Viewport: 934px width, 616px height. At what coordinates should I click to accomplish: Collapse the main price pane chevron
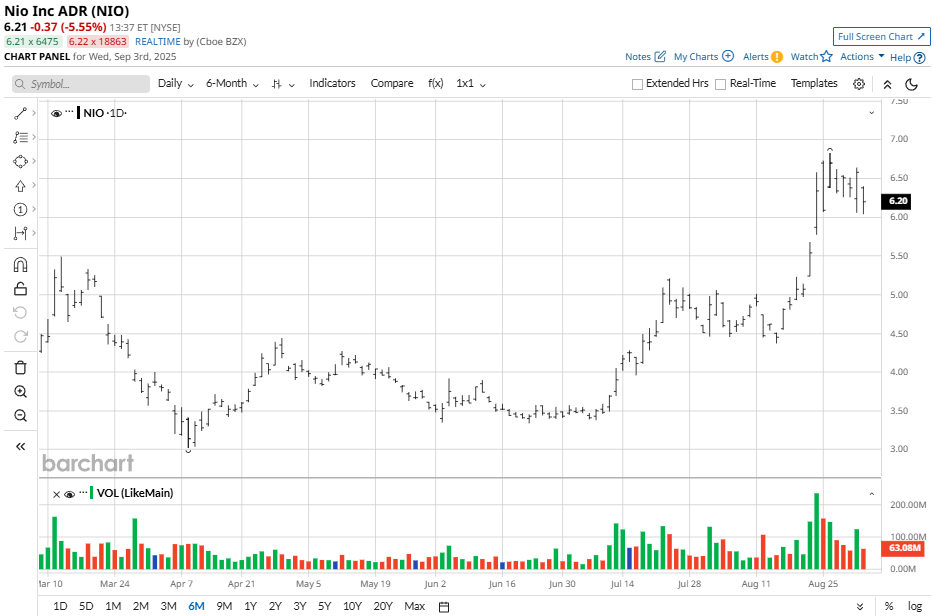pyautogui.click(x=871, y=113)
